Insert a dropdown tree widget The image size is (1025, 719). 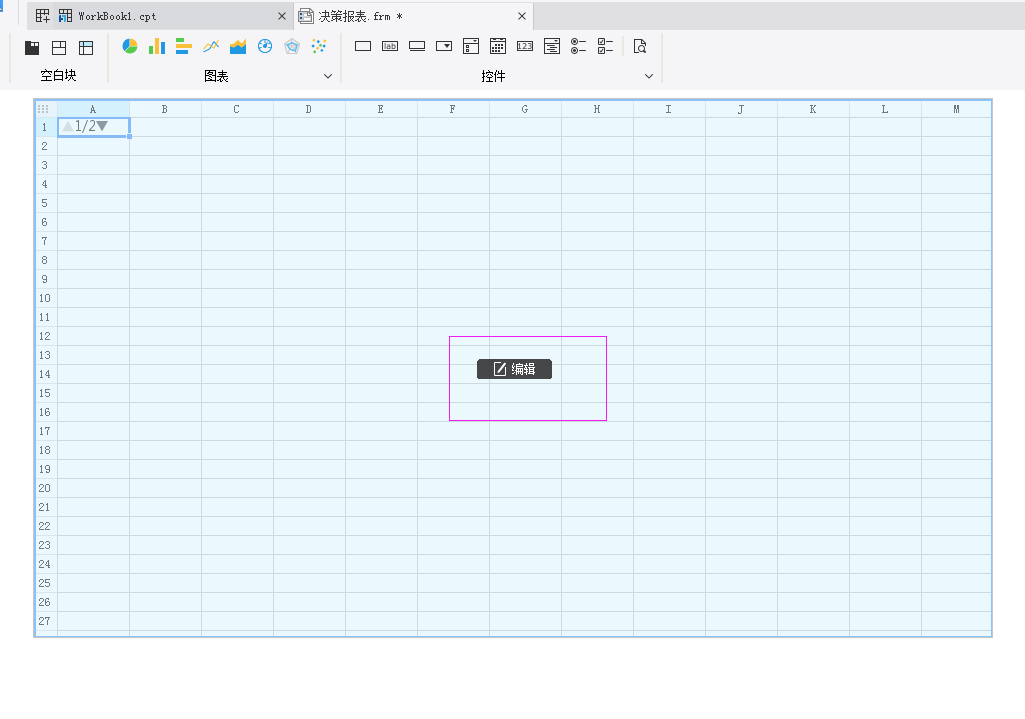tap(552, 46)
